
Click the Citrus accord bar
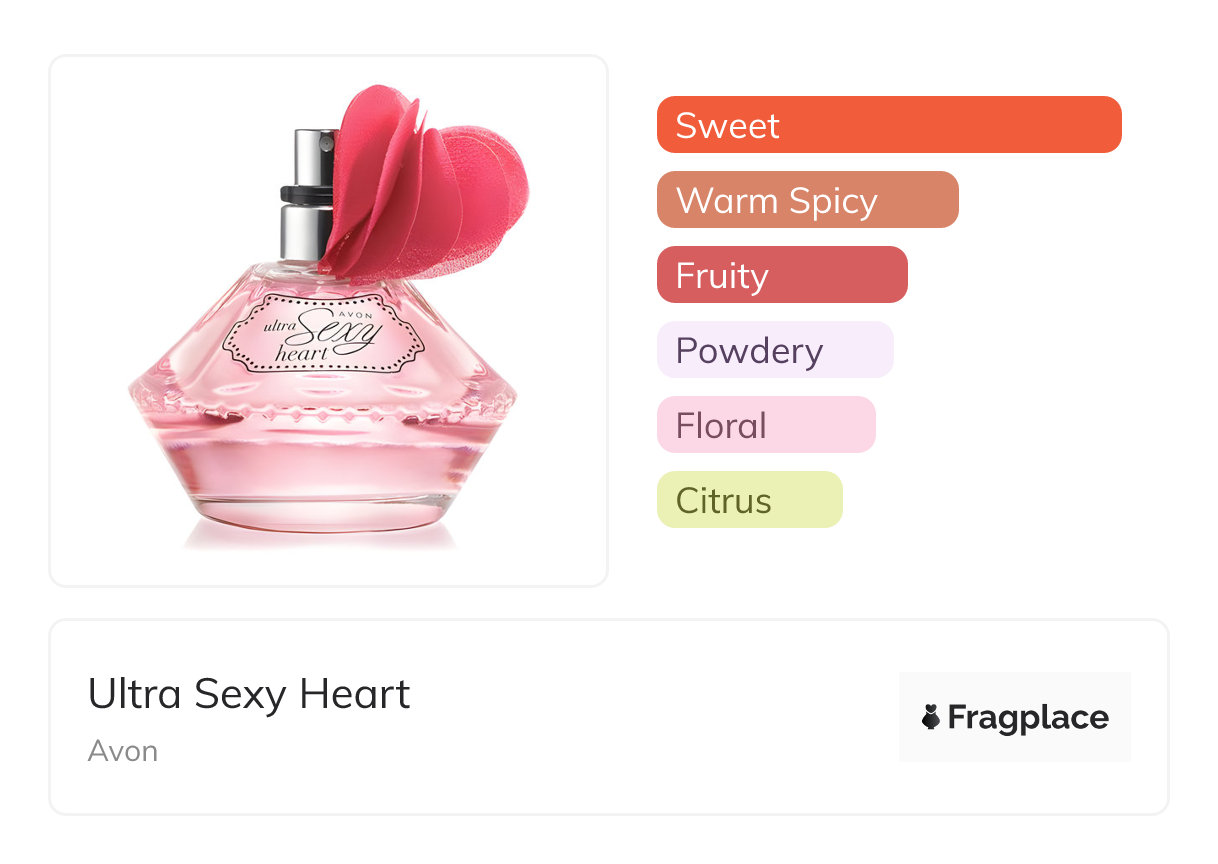pos(749,500)
